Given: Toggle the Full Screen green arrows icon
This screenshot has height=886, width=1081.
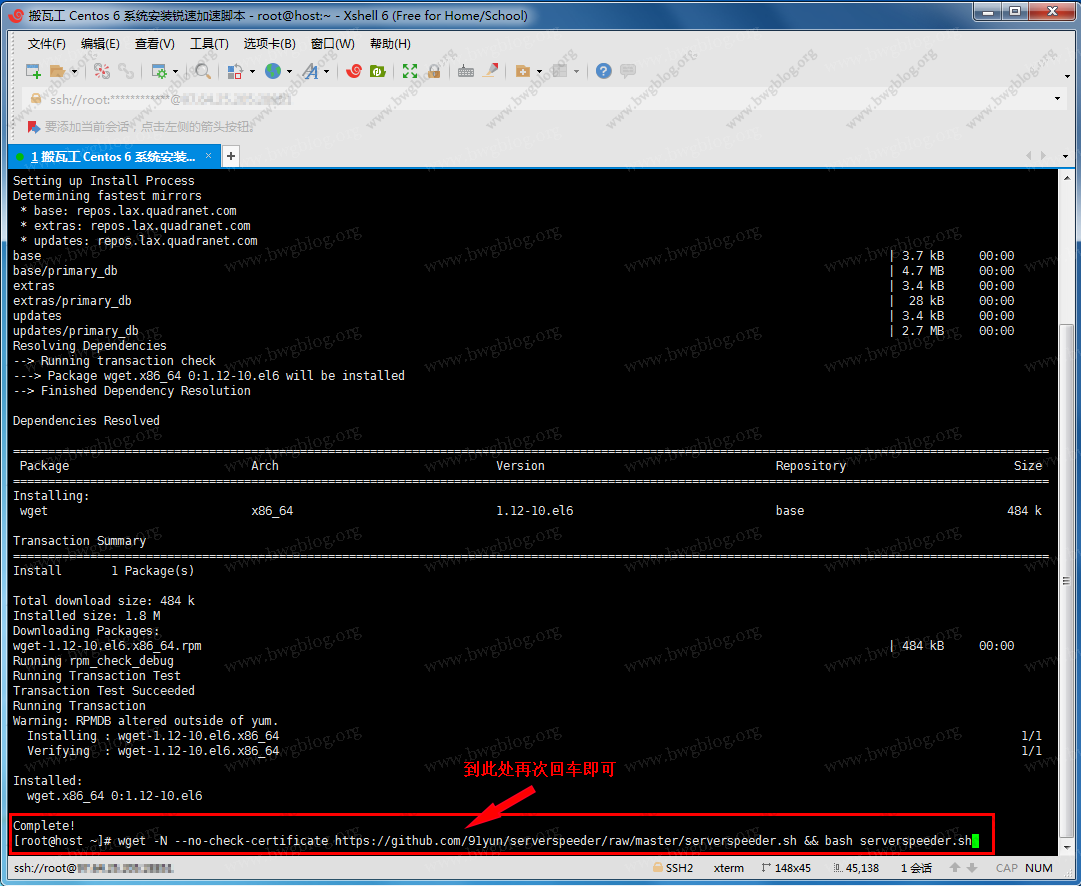Looking at the screenshot, I should click(x=410, y=71).
